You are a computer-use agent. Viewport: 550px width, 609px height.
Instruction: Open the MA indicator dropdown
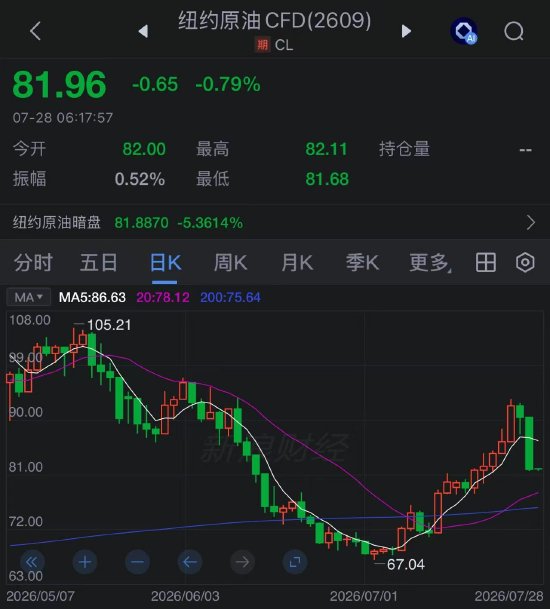tap(28, 298)
